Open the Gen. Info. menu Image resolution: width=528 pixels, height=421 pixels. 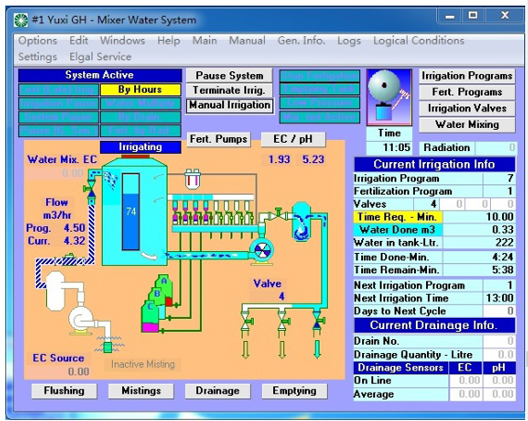pyautogui.click(x=301, y=41)
